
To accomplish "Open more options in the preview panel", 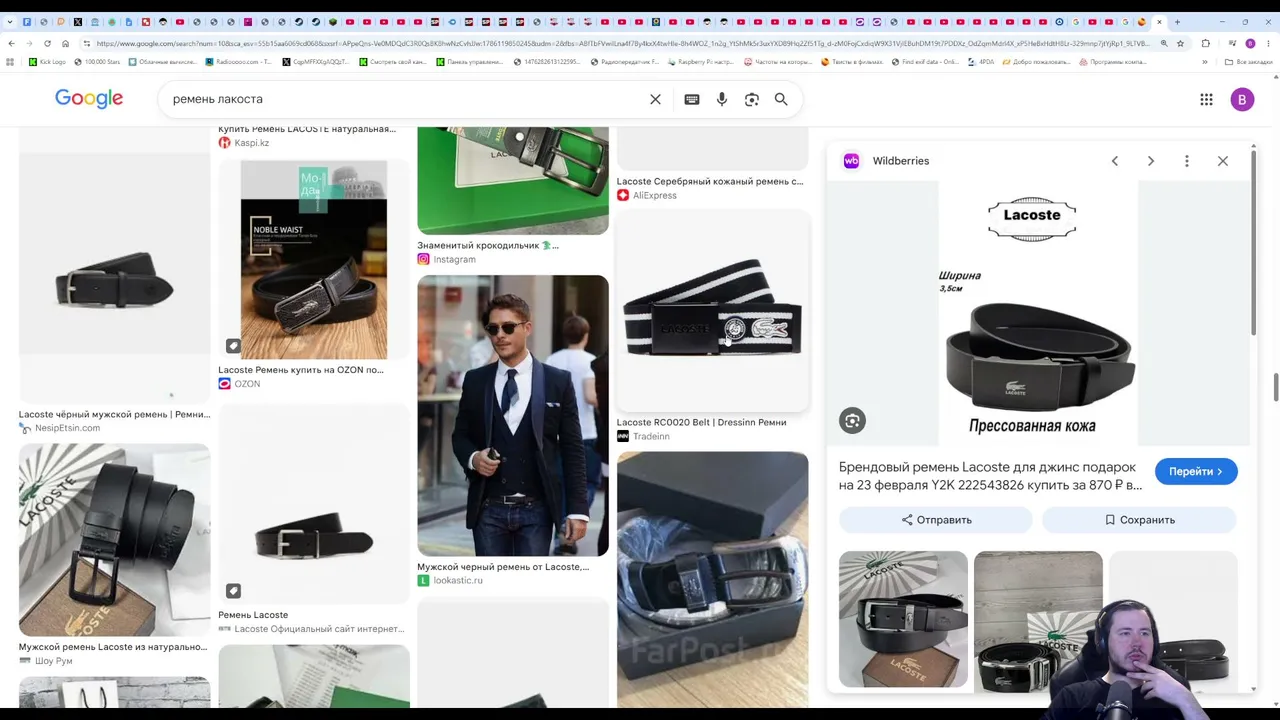I will tap(1187, 161).
